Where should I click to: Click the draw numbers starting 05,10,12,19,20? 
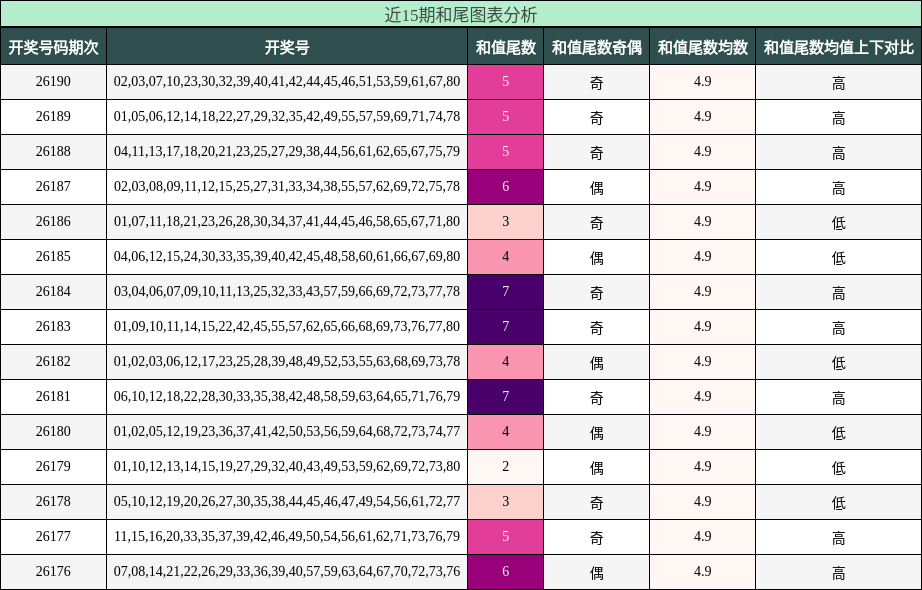[287, 501]
